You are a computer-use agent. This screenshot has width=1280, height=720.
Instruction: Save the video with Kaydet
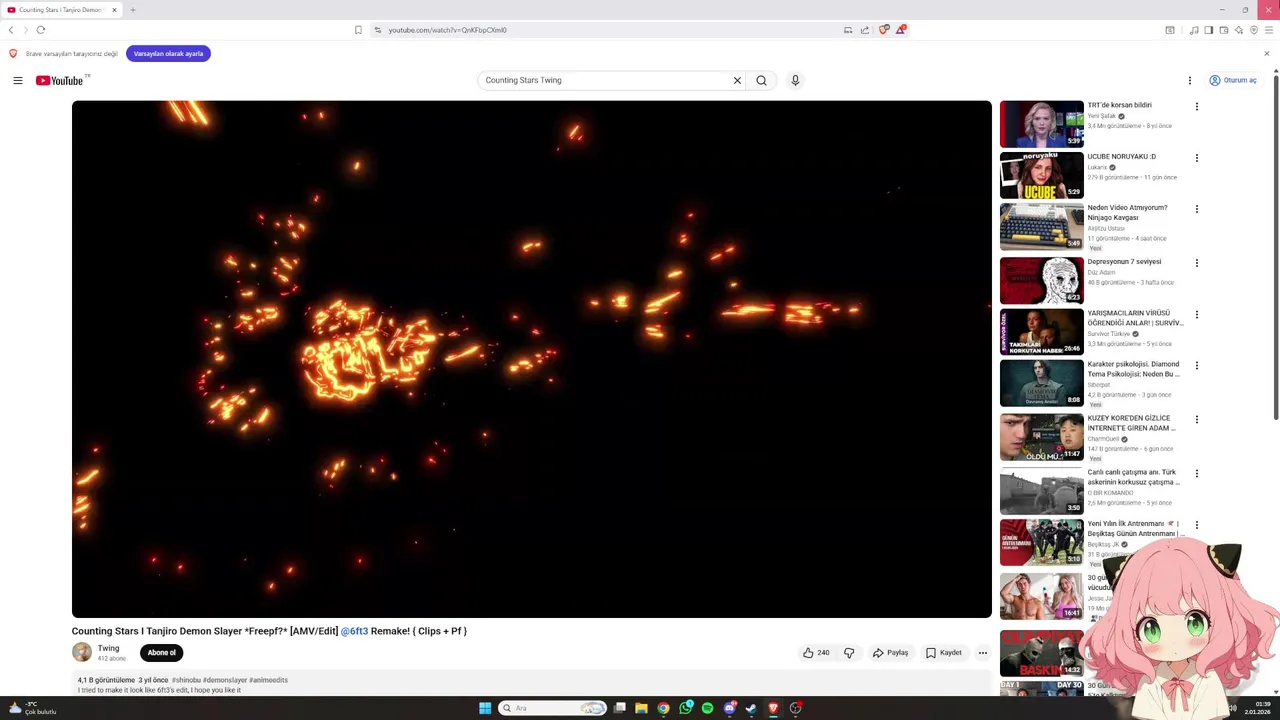click(943, 653)
